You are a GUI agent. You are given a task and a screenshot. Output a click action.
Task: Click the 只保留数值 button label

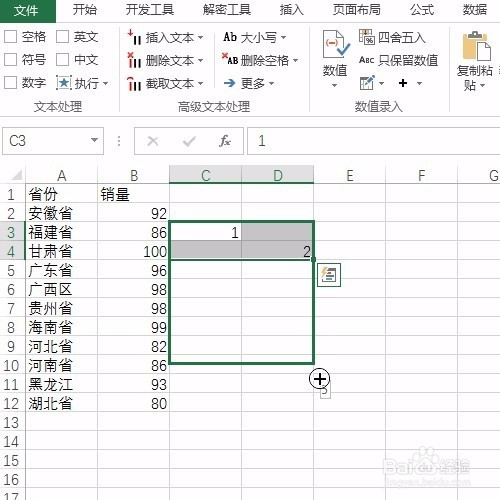(x=408, y=60)
